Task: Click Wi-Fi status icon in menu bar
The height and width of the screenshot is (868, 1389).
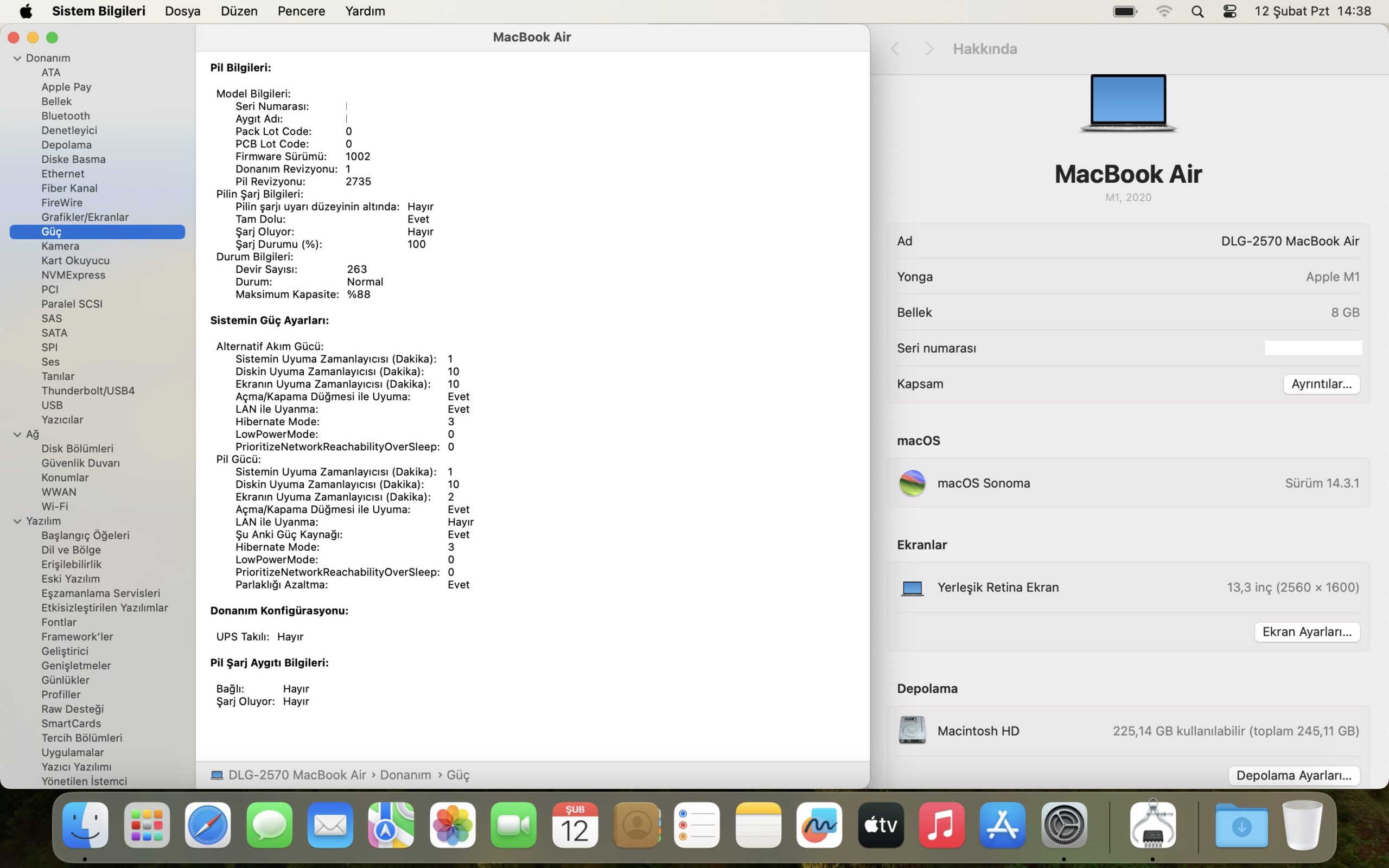Action: click(1163, 11)
